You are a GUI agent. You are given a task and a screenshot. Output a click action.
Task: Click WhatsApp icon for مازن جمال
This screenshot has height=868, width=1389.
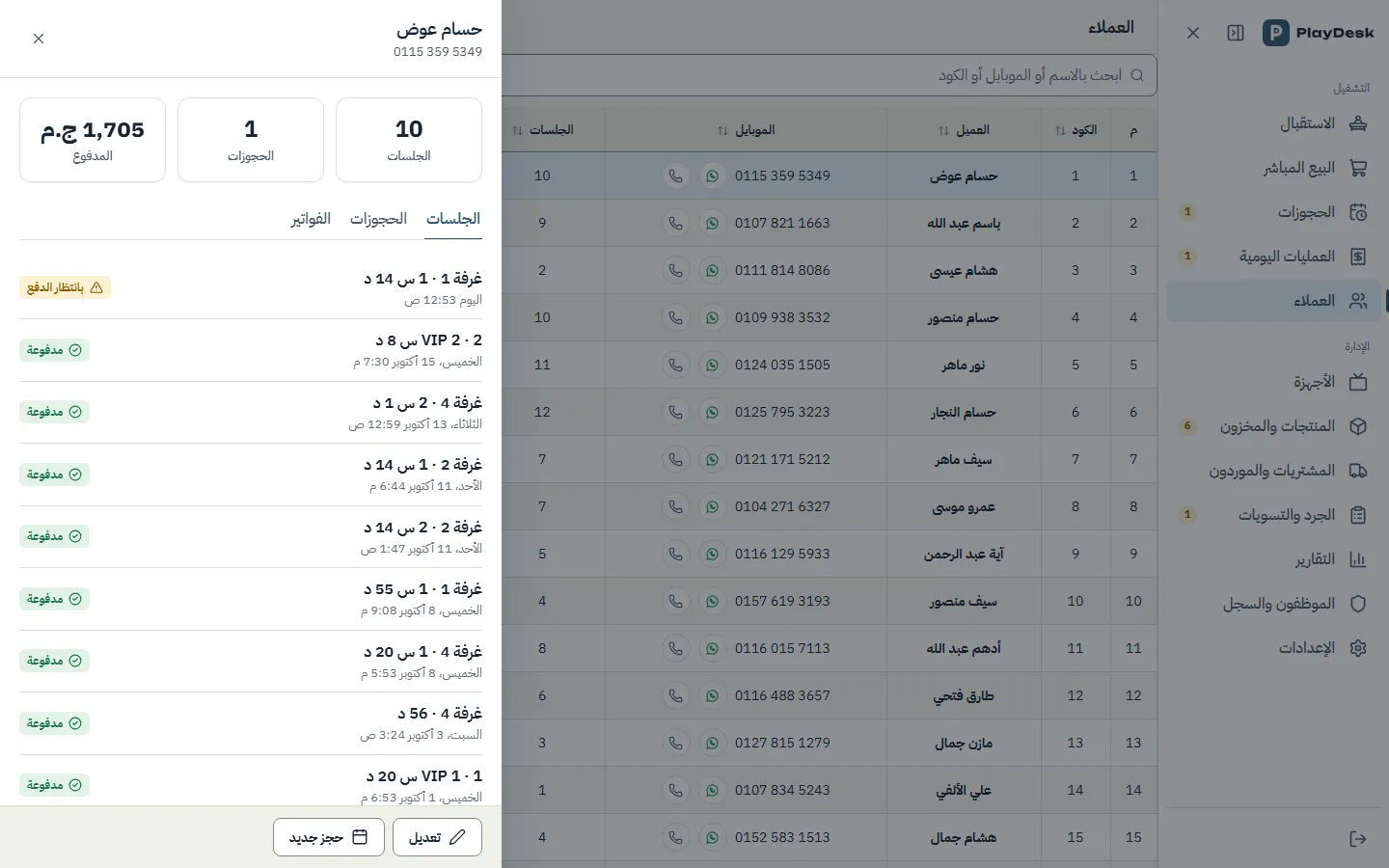(x=712, y=743)
